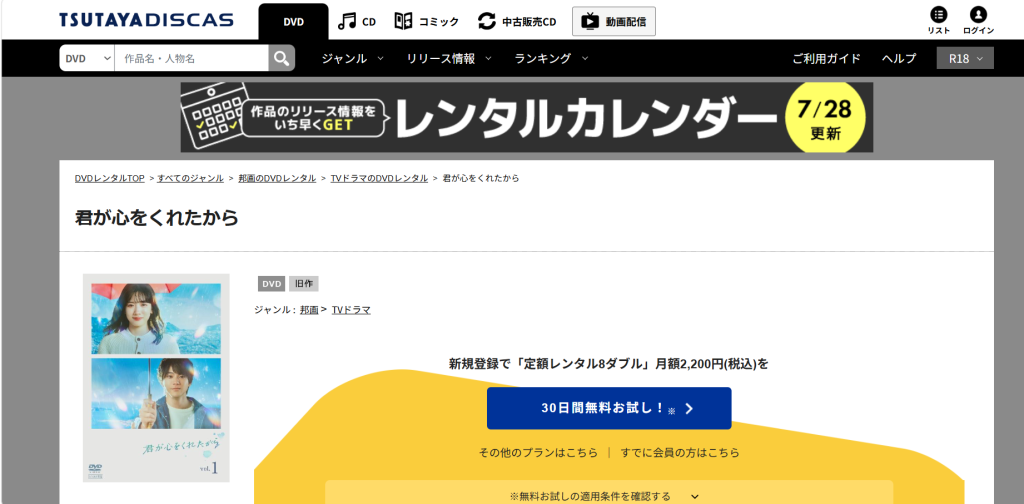Click the レンタルカレンダー banner
Viewport: 1024px width, 504px height.
tap(526, 118)
